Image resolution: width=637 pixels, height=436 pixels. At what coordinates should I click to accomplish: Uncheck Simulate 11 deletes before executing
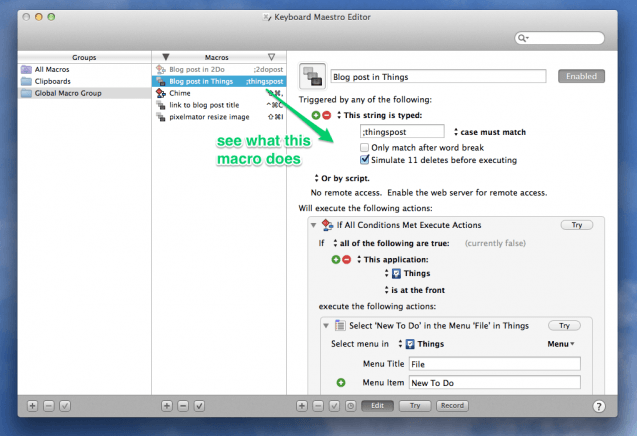[x=364, y=160]
